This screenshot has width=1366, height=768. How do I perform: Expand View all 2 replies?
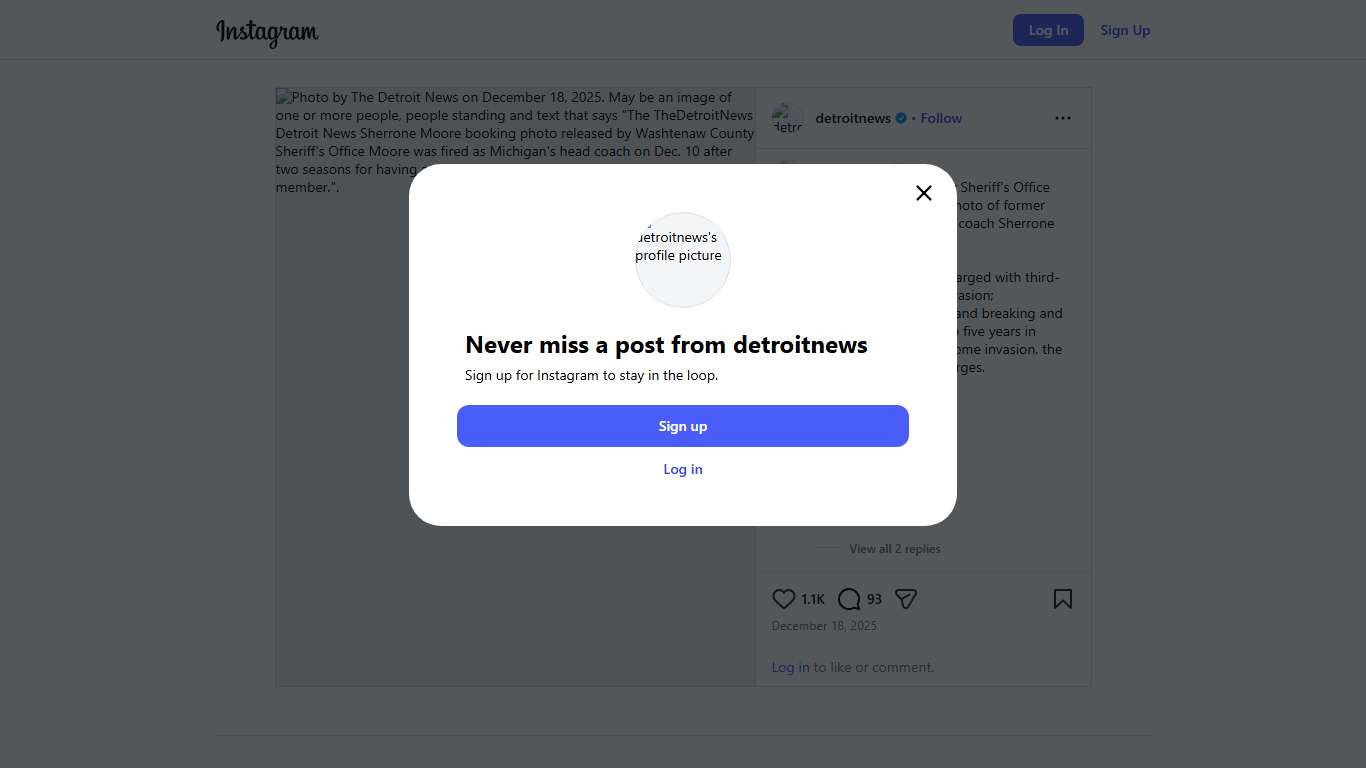[894, 548]
